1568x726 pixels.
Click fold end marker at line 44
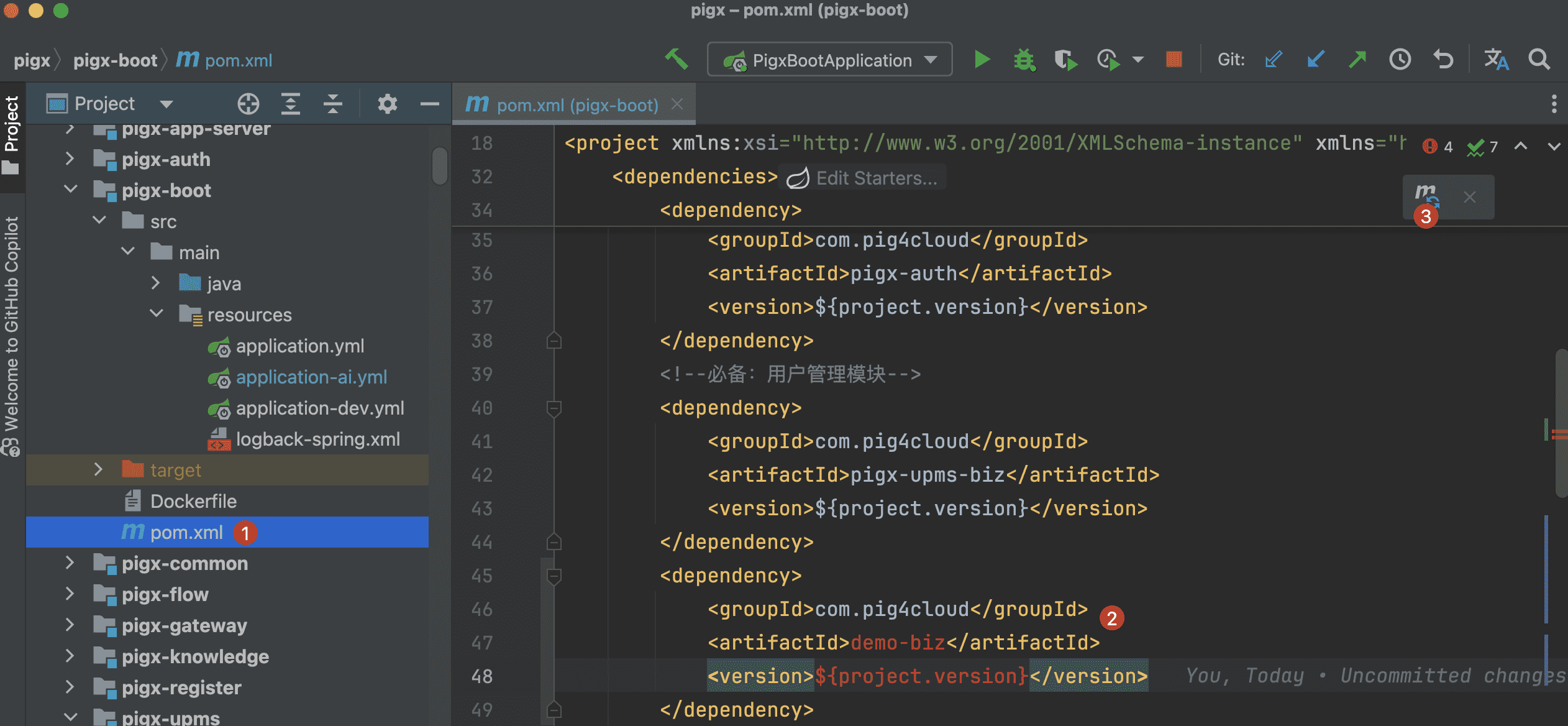tap(554, 542)
